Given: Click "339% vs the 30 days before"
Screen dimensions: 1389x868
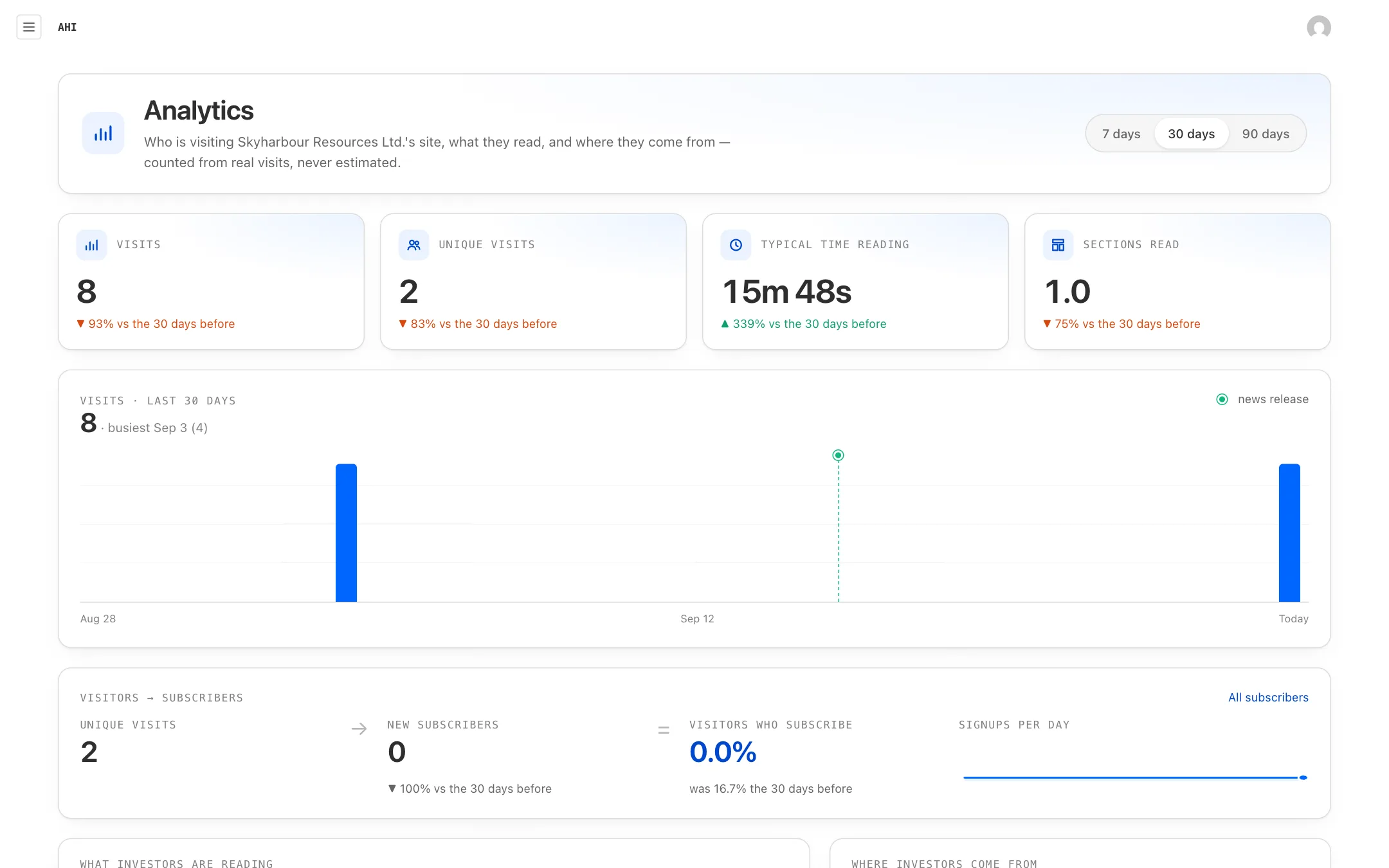Looking at the screenshot, I should tap(804, 324).
